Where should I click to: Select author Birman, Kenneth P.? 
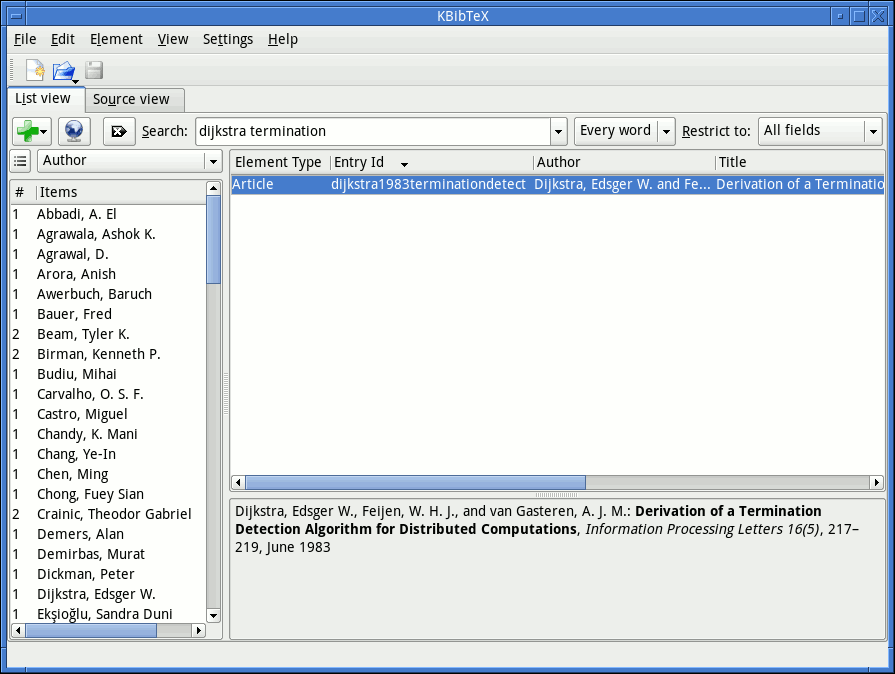(x=108, y=354)
